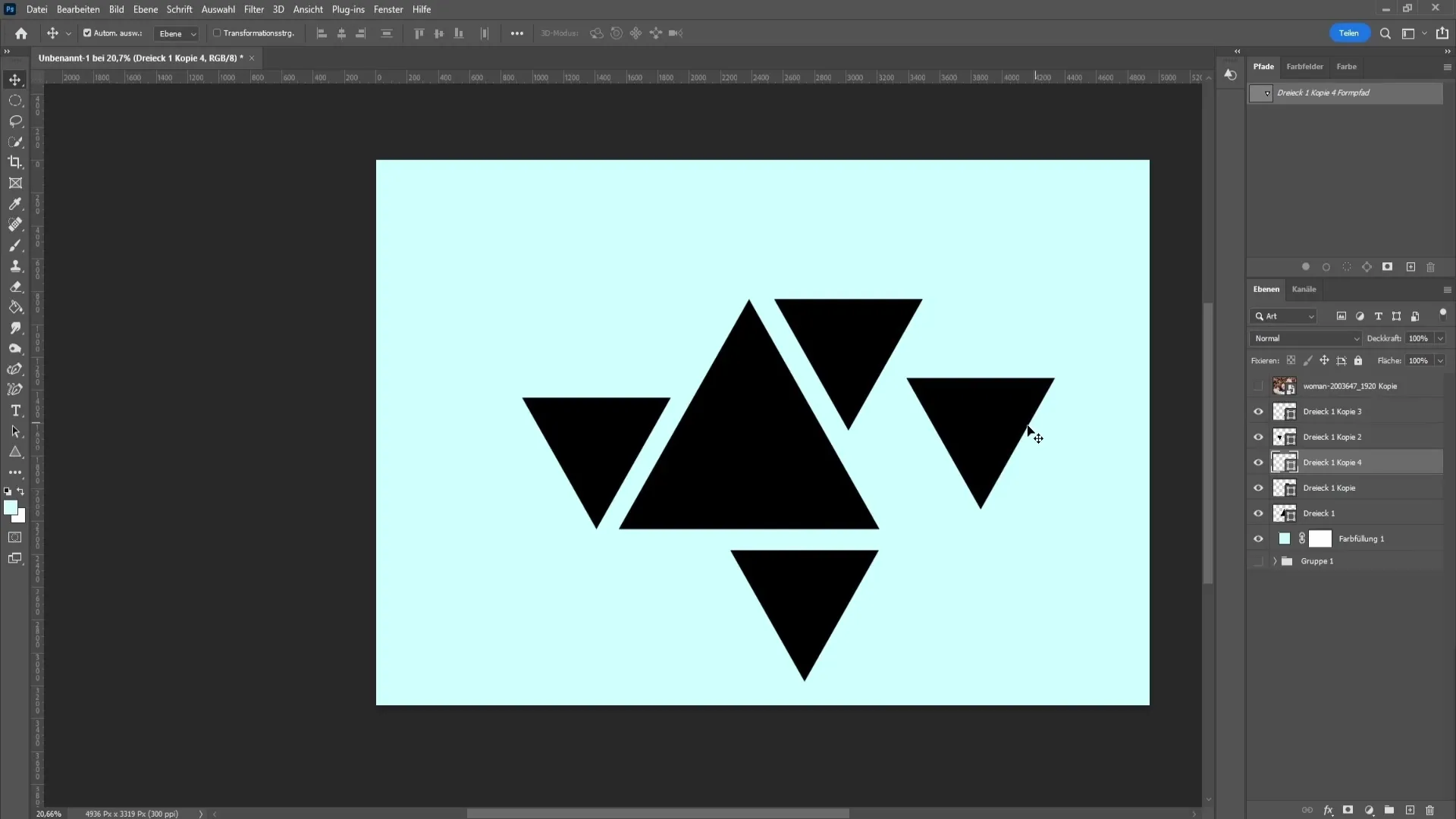This screenshot has height=819, width=1456.
Task: Select the Lasso tool
Action: tap(15, 121)
